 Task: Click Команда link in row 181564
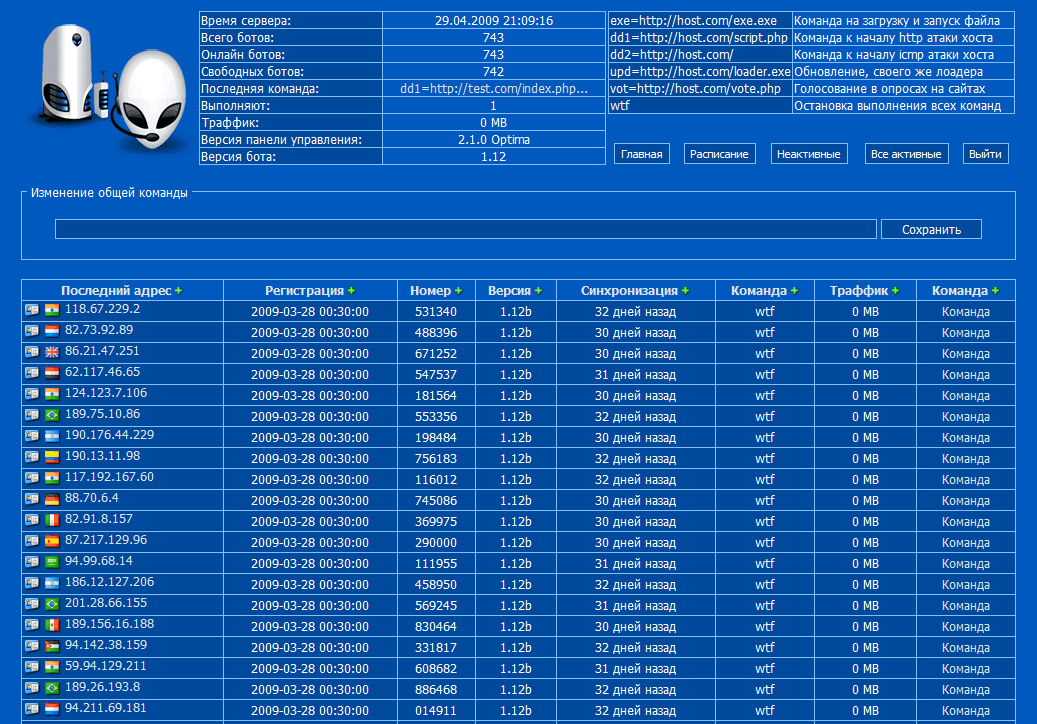click(966, 395)
